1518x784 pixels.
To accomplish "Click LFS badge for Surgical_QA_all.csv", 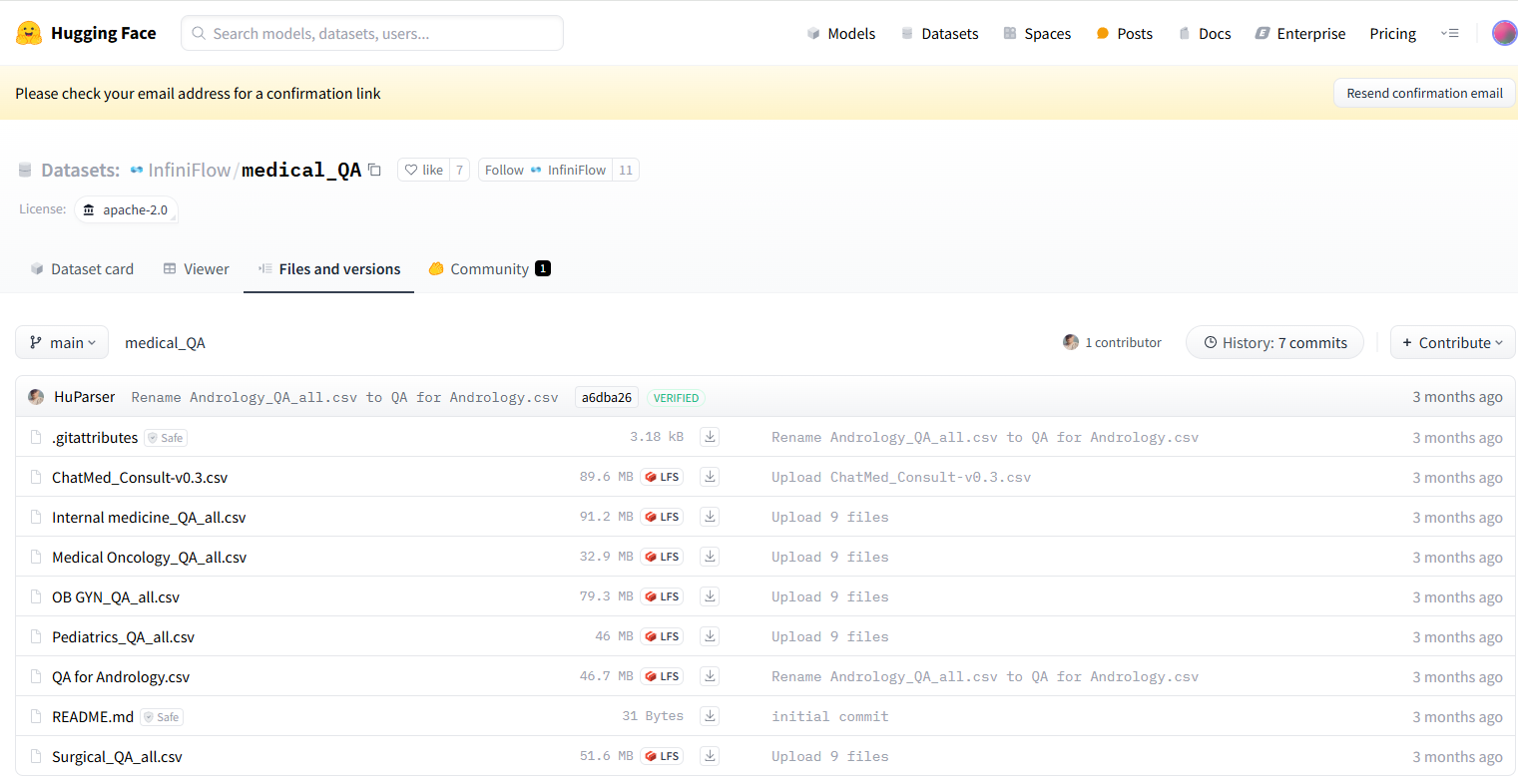I will pos(662,756).
